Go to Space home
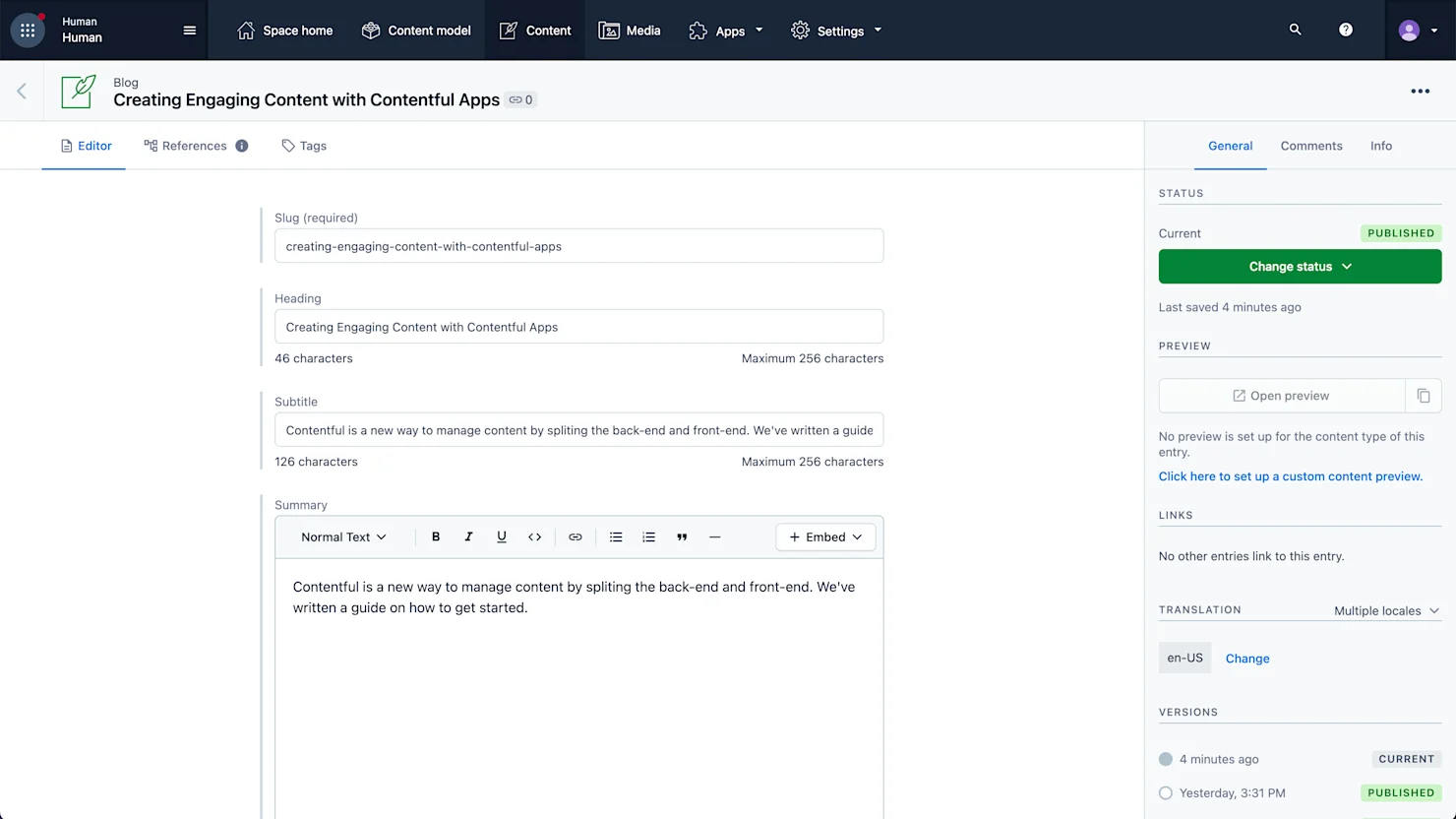This screenshot has width=1456, height=819. [x=285, y=31]
